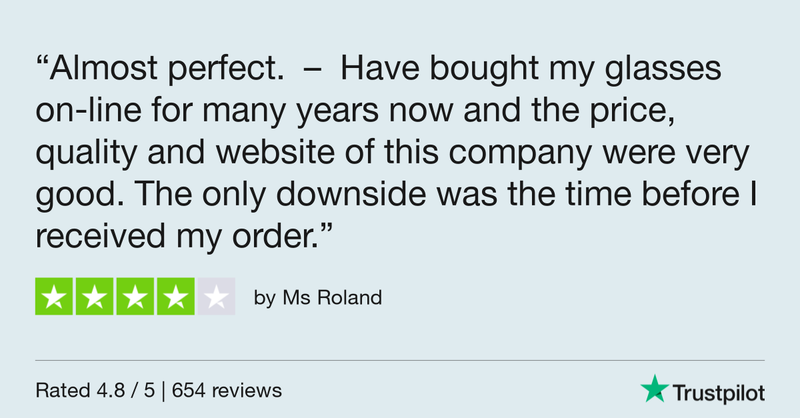Screen dimensions: 800x418
Task: Click the closing quotation mark
Action: click(x=326, y=228)
